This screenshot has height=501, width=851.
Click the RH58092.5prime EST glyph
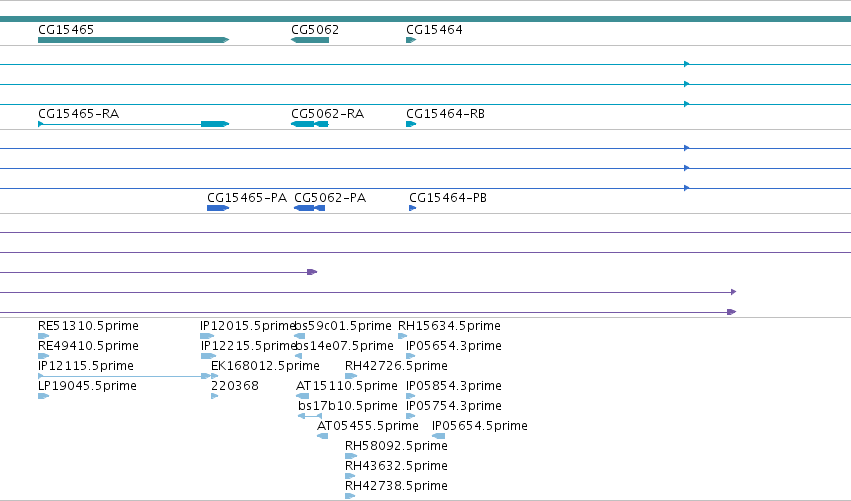click(x=351, y=456)
